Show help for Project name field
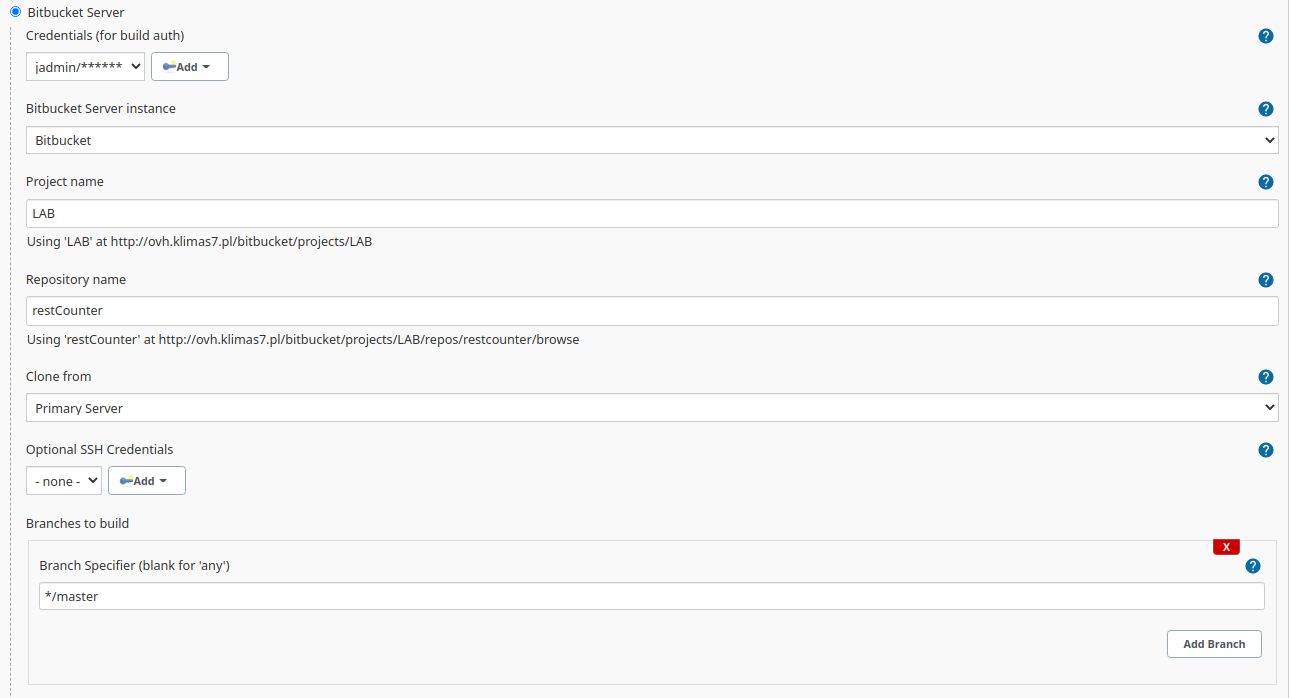Viewport: 1290px width, 698px height. [1265, 182]
